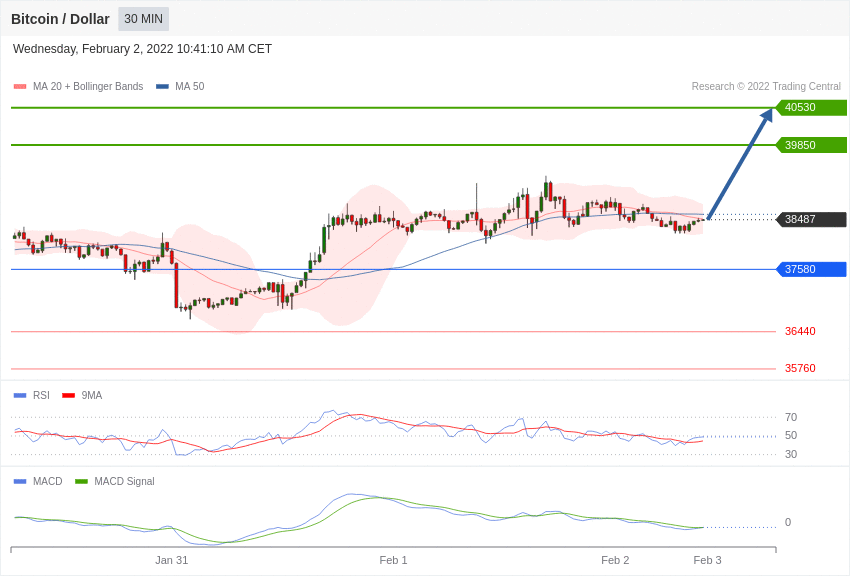Click the blue upward arrow head
The height and width of the screenshot is (576, 850).
point(767,116)
